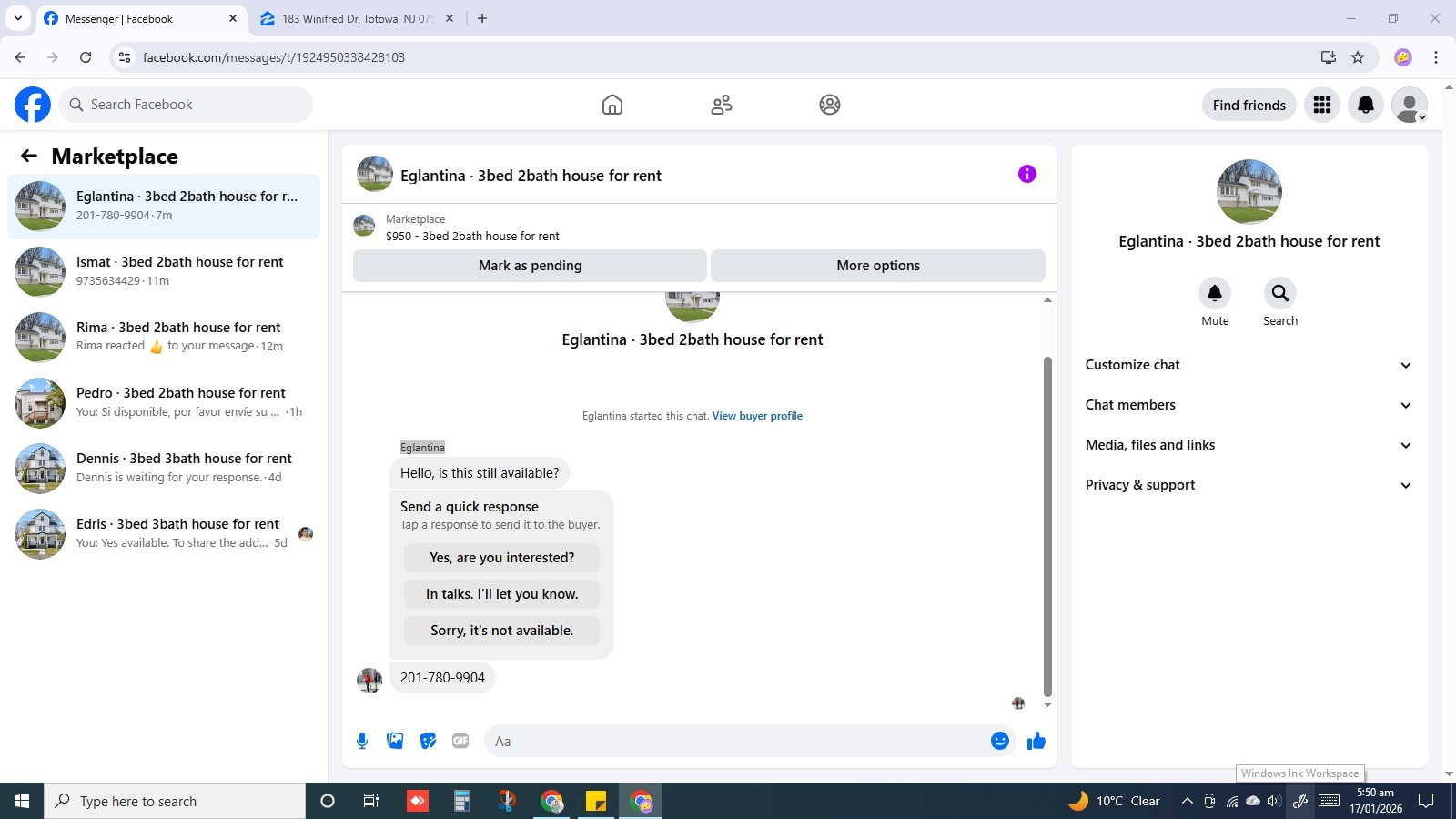Switch to the 183 Winifred Dr tab

(x=357, y=18)
